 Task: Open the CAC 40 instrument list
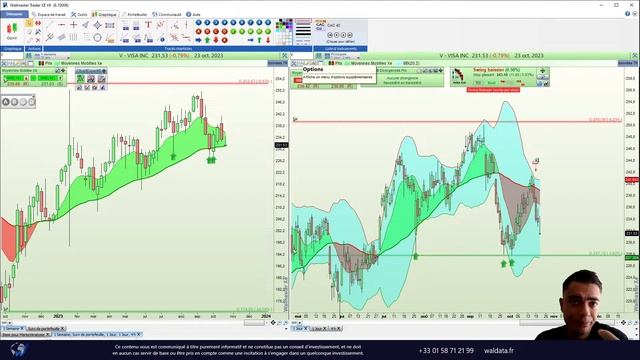click(334, 25)
